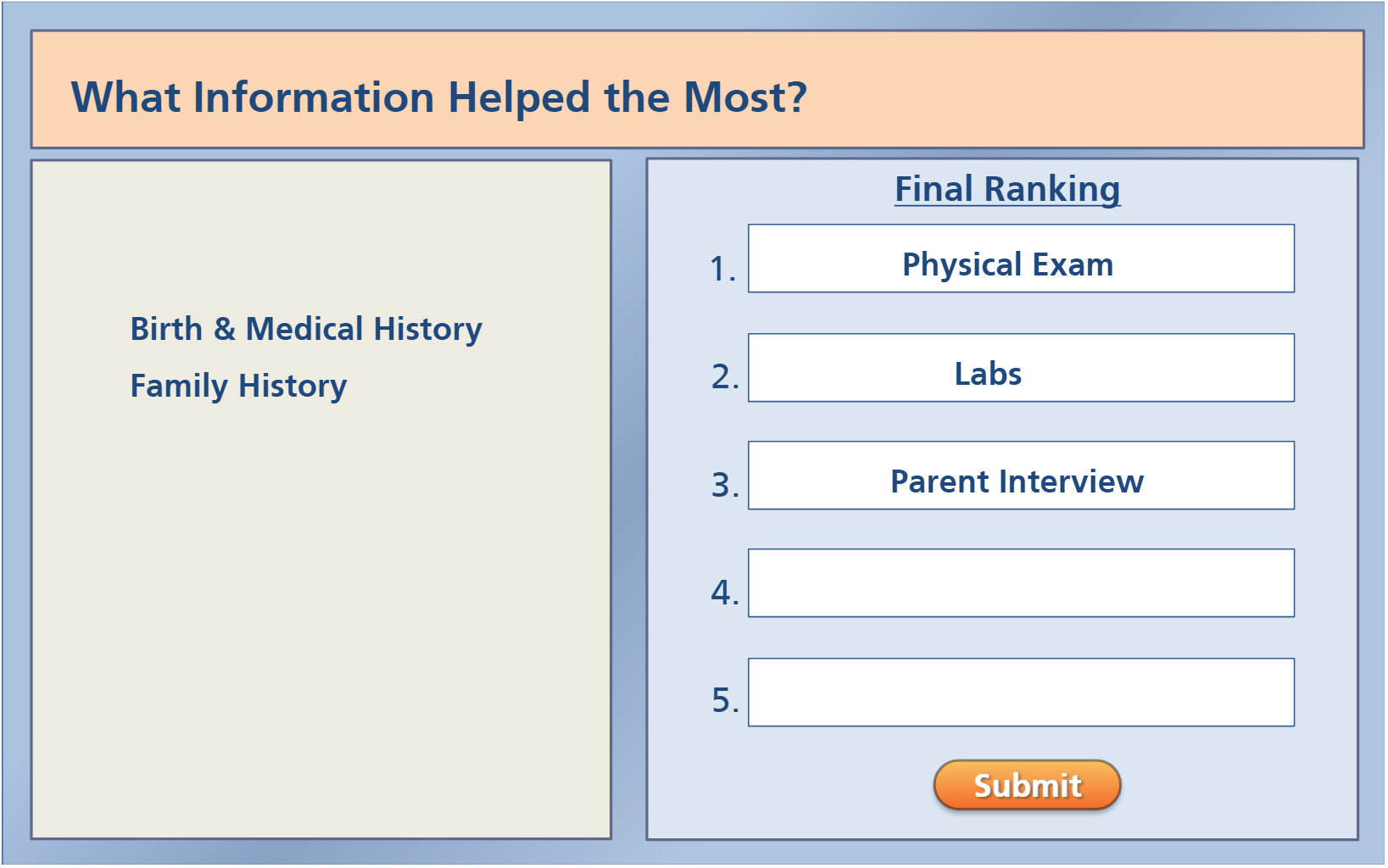This screenshot has height=868, width=1388.
Task: Click empty panel space right of Submit
Action: pyautogui.click(x=1238, y=785)
